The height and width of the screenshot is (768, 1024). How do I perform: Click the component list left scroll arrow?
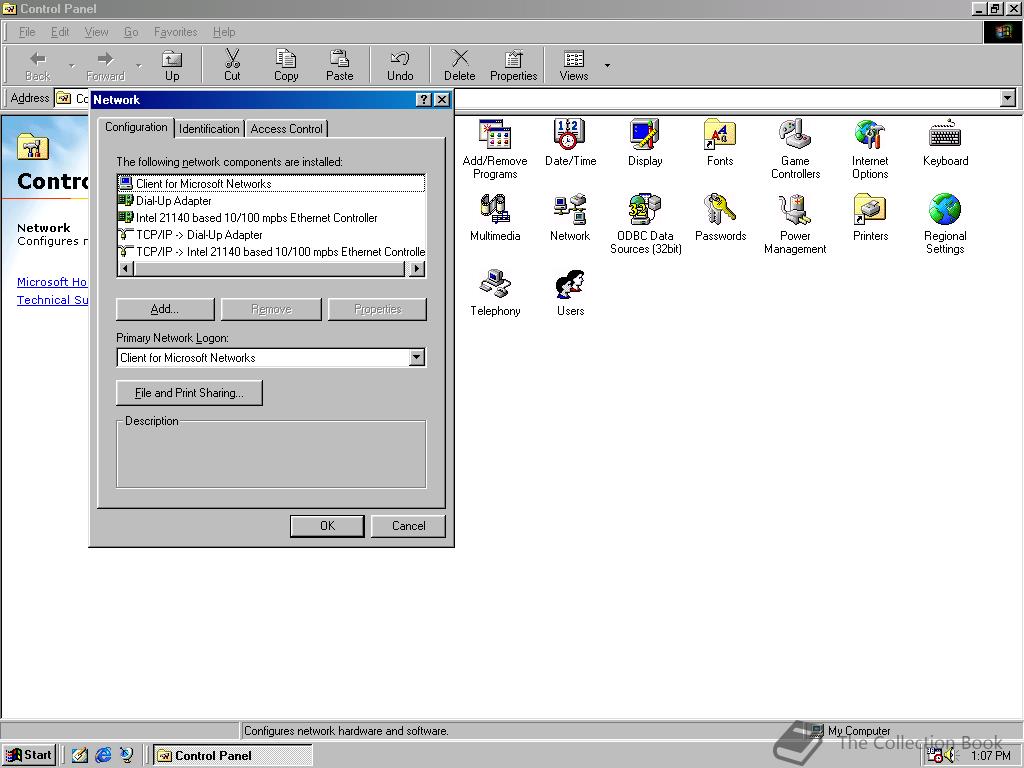tap(126, 268)
